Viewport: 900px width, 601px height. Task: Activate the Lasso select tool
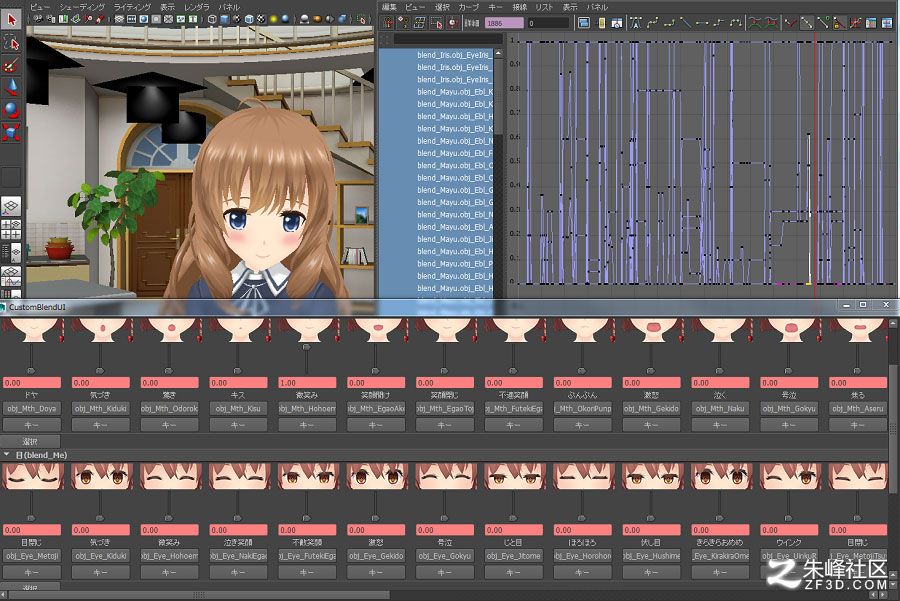[x=11, y=42]
